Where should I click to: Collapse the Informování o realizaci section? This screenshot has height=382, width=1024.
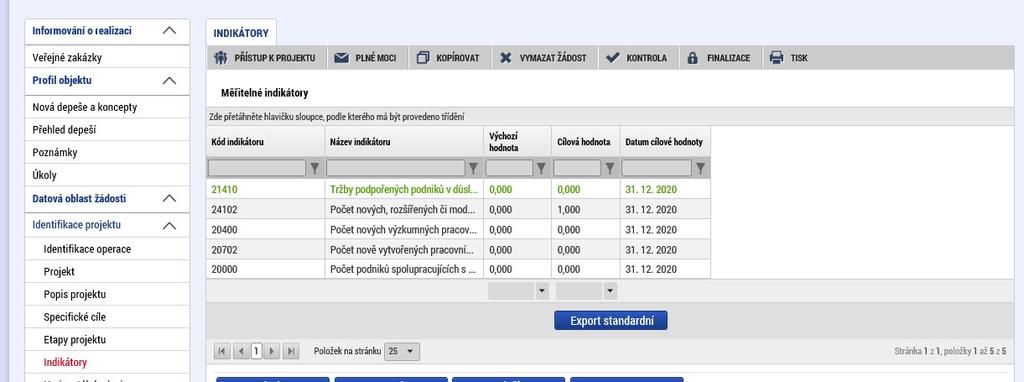(169, 31)
